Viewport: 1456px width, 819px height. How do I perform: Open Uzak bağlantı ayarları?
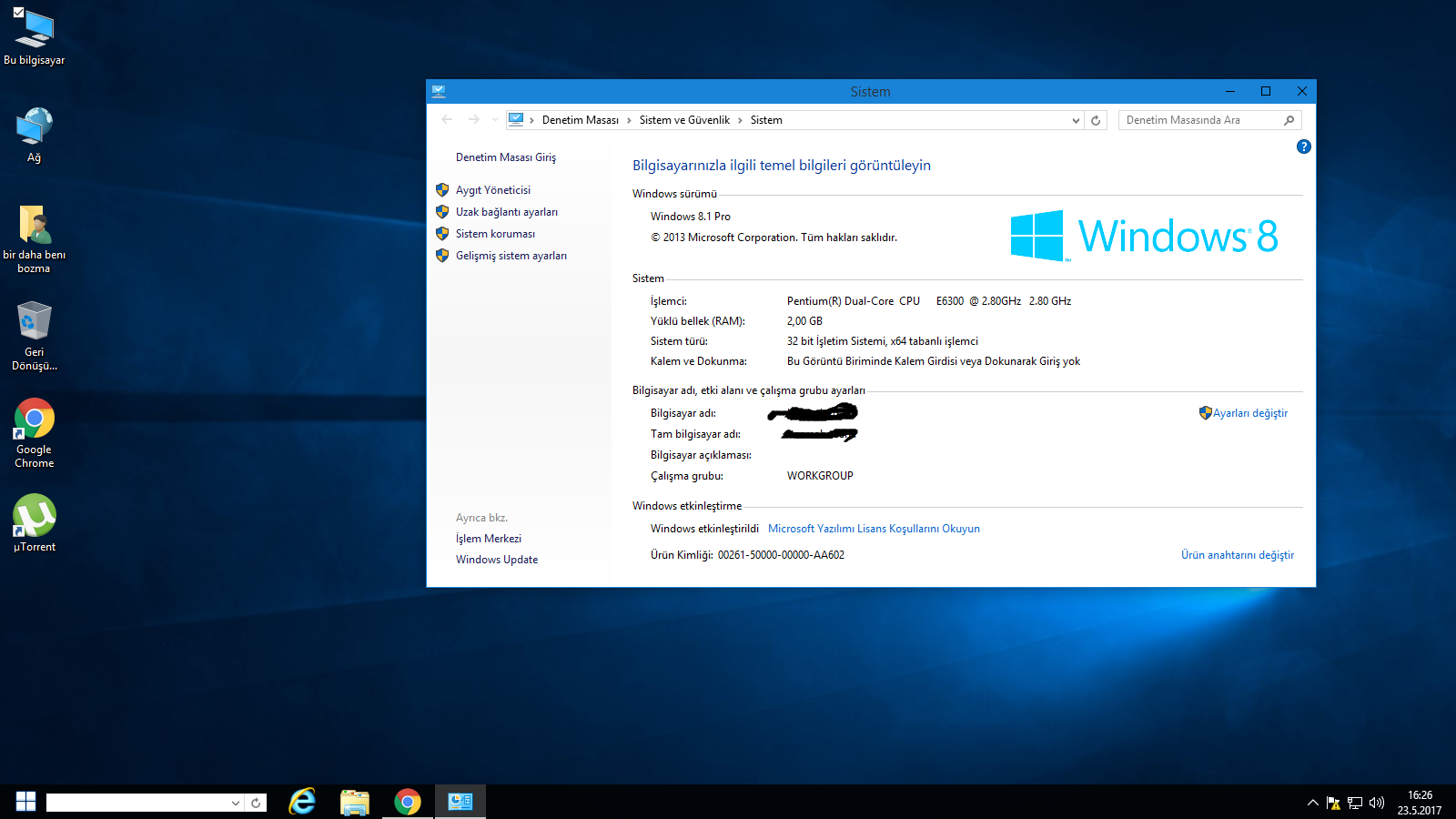[507, 212]
